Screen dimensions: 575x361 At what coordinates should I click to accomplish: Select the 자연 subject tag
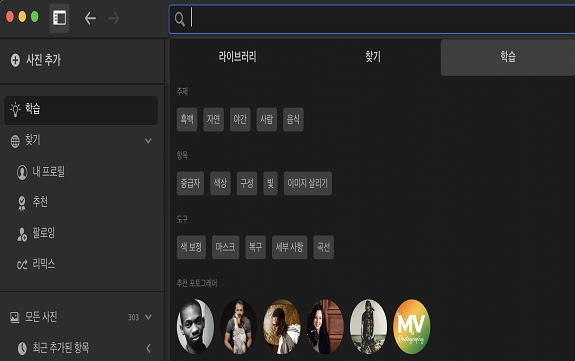[213, 120]
